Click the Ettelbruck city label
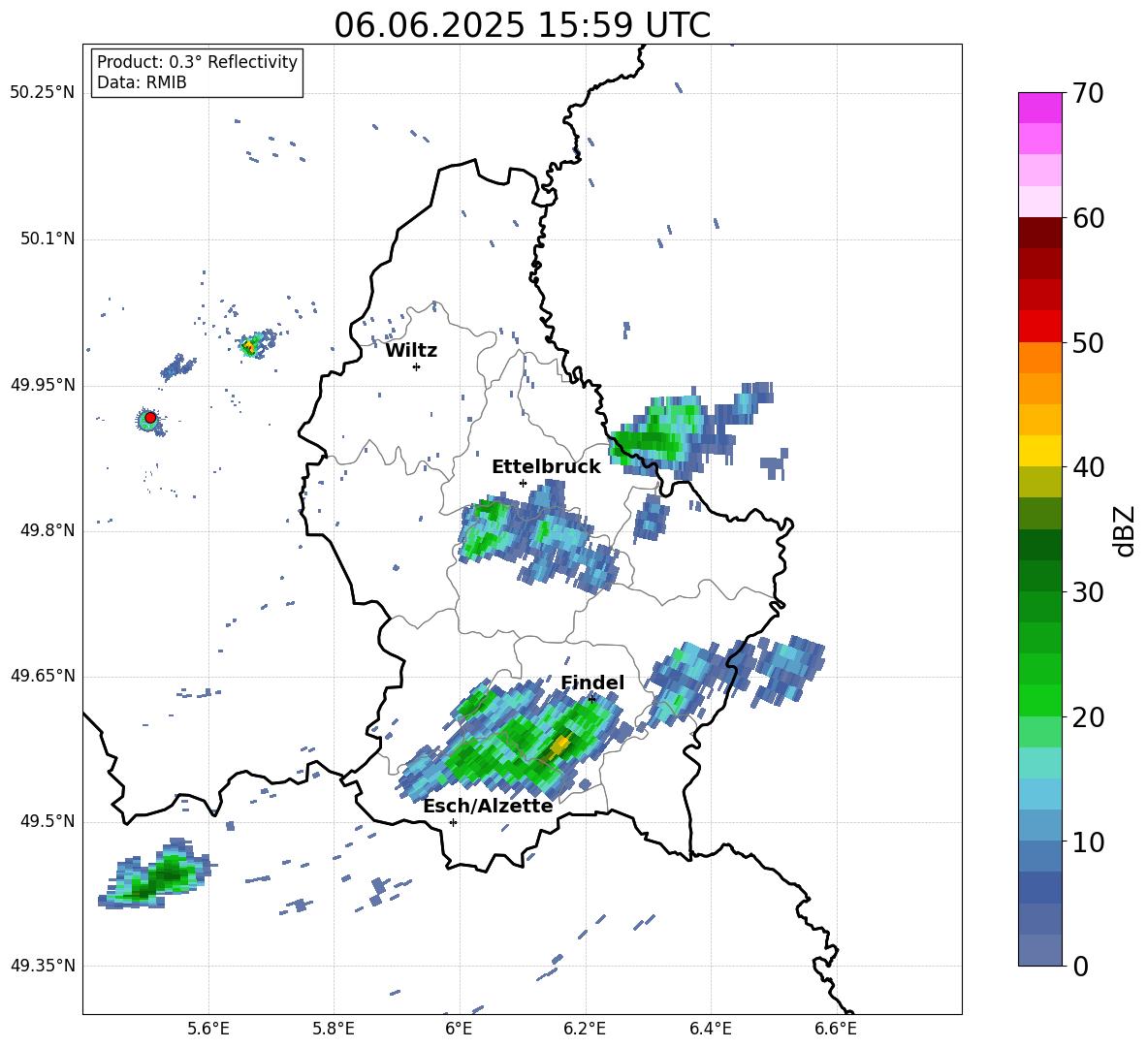 (546, 467)
